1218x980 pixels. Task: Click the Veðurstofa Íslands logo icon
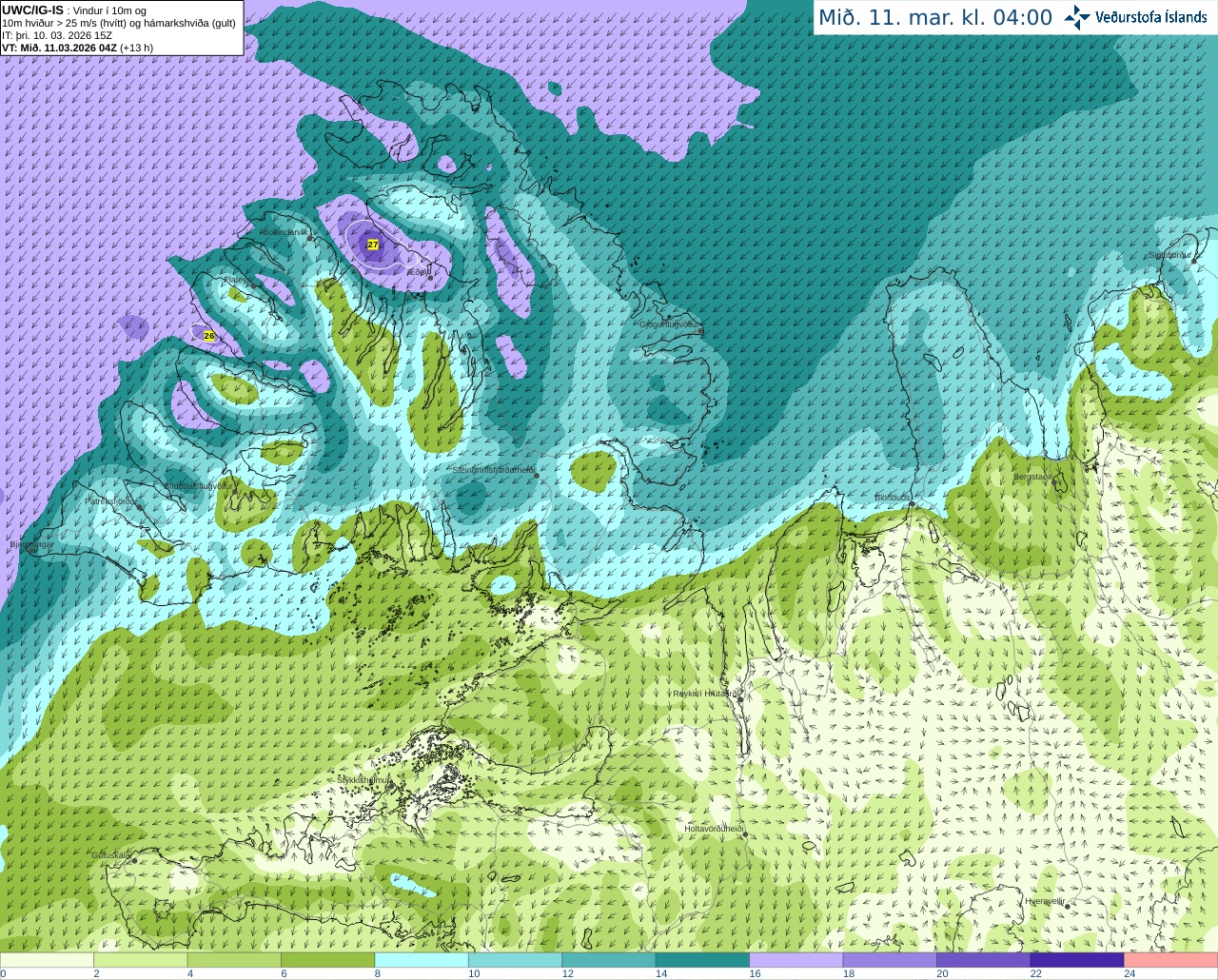pyautogui.click(x=1076, y=17)
